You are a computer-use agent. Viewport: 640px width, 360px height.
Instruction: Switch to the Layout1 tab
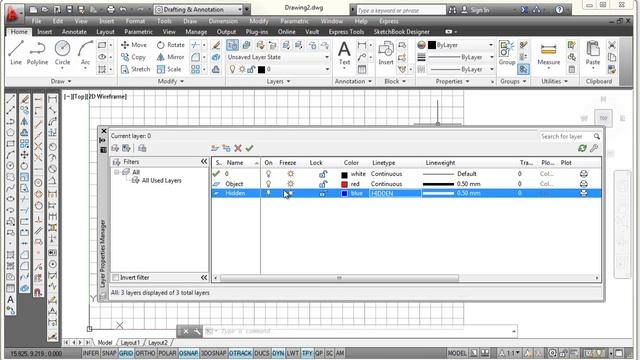[130, 342]
